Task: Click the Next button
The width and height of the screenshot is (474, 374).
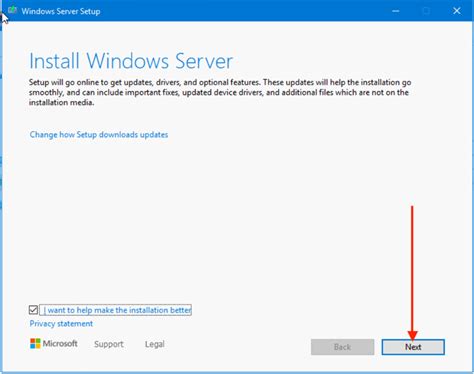Action: coord(413,347)
